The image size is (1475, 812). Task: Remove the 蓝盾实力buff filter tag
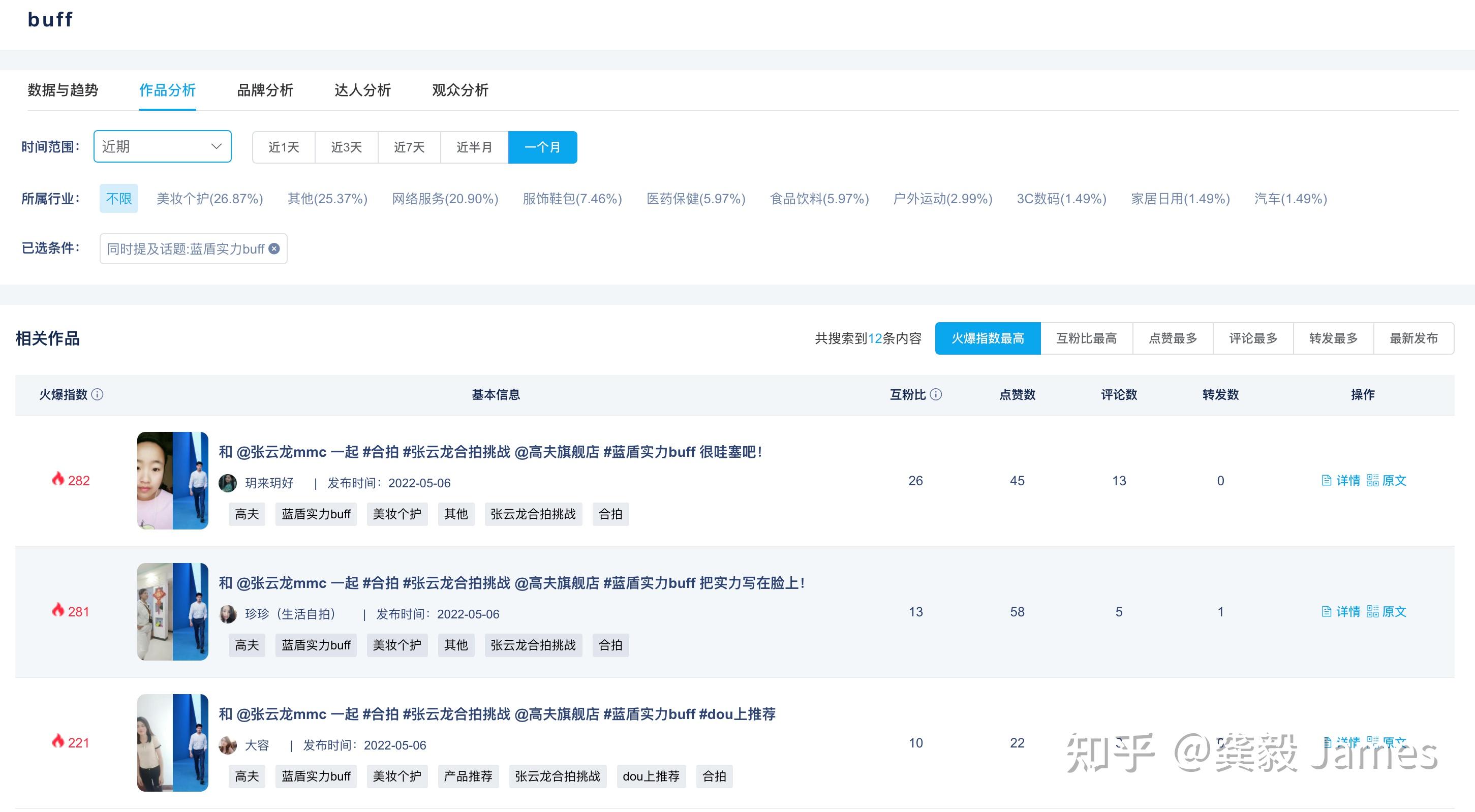point(273,248)
